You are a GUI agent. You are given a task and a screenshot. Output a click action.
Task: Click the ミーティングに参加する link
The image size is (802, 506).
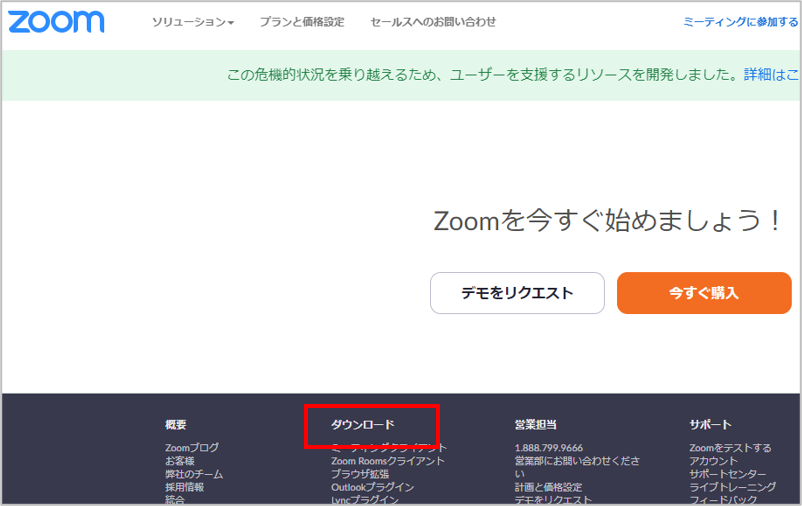740,22
